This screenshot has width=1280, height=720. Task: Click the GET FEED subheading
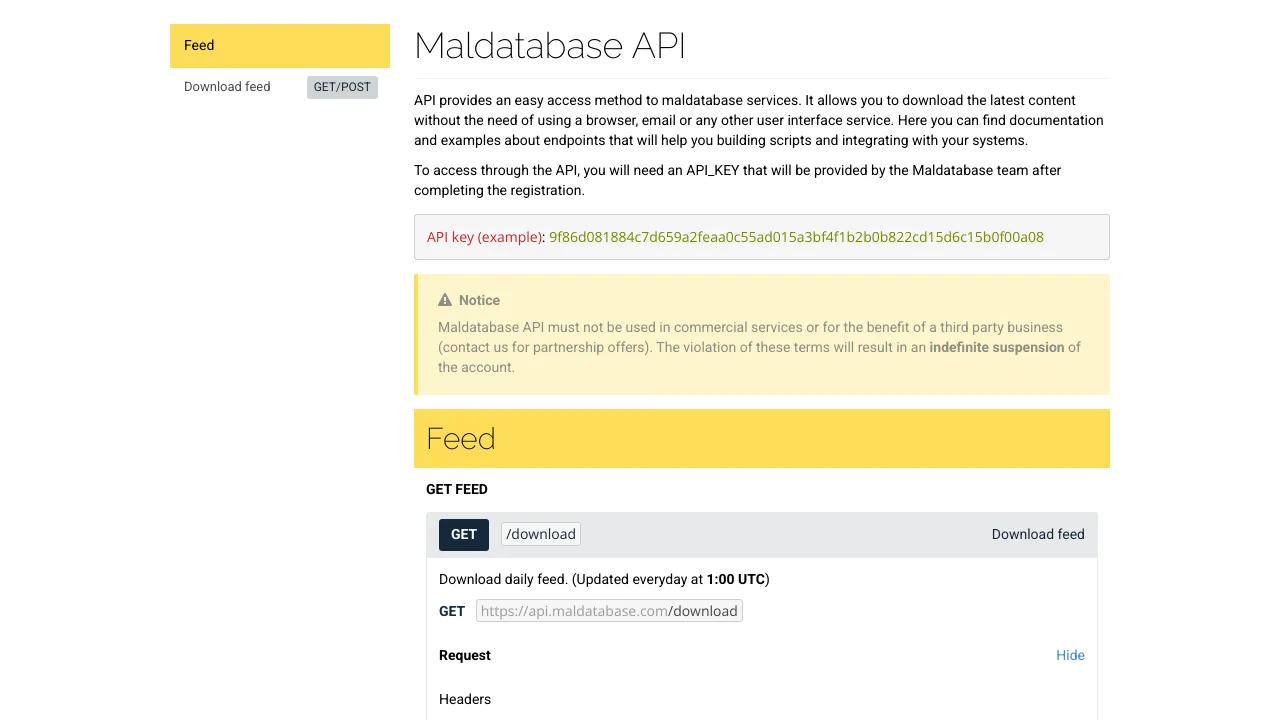click(457, 489)
